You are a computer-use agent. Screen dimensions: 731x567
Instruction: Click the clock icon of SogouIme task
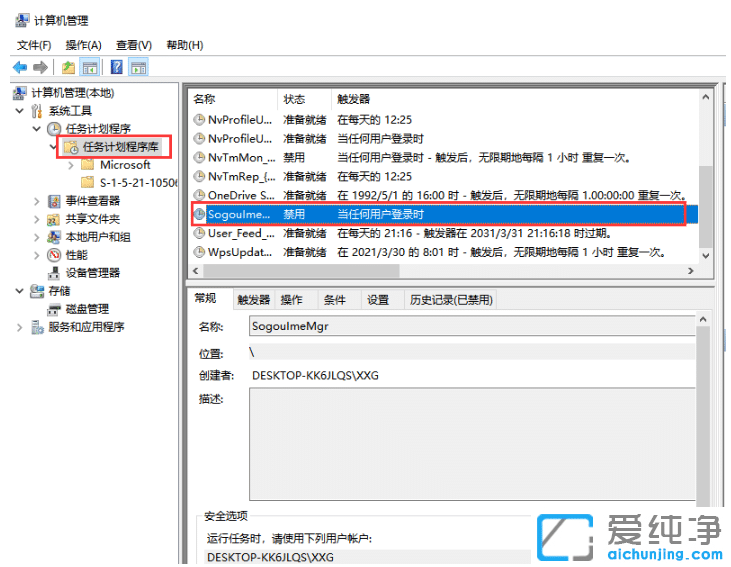199,214
